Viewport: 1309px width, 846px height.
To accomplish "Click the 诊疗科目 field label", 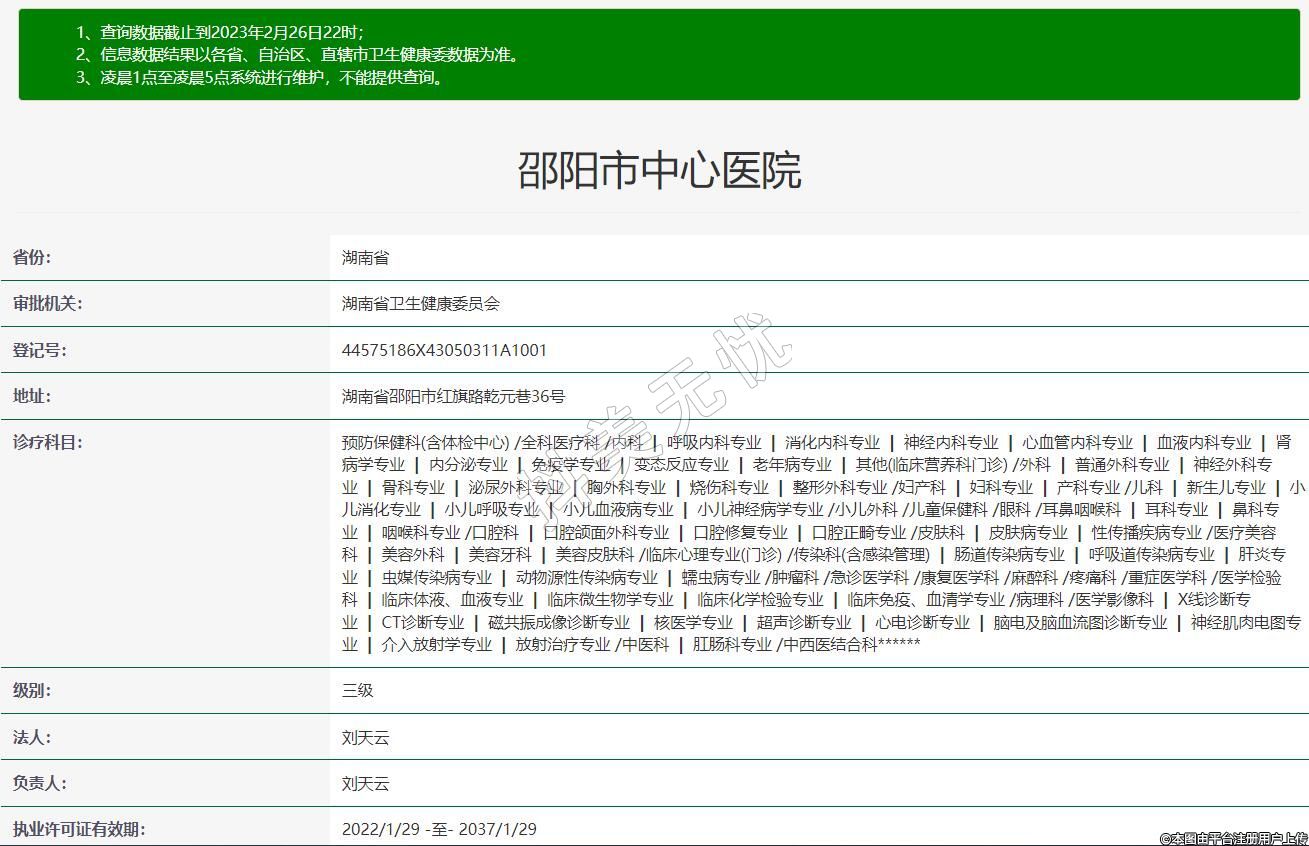I will [48, 442].
